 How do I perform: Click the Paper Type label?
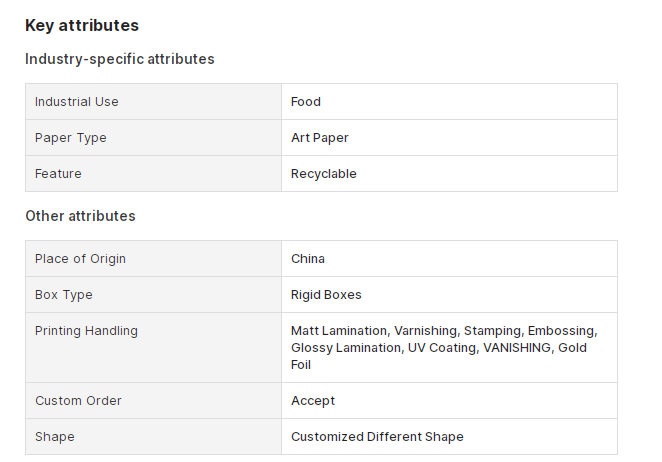[x=71, y=138]
